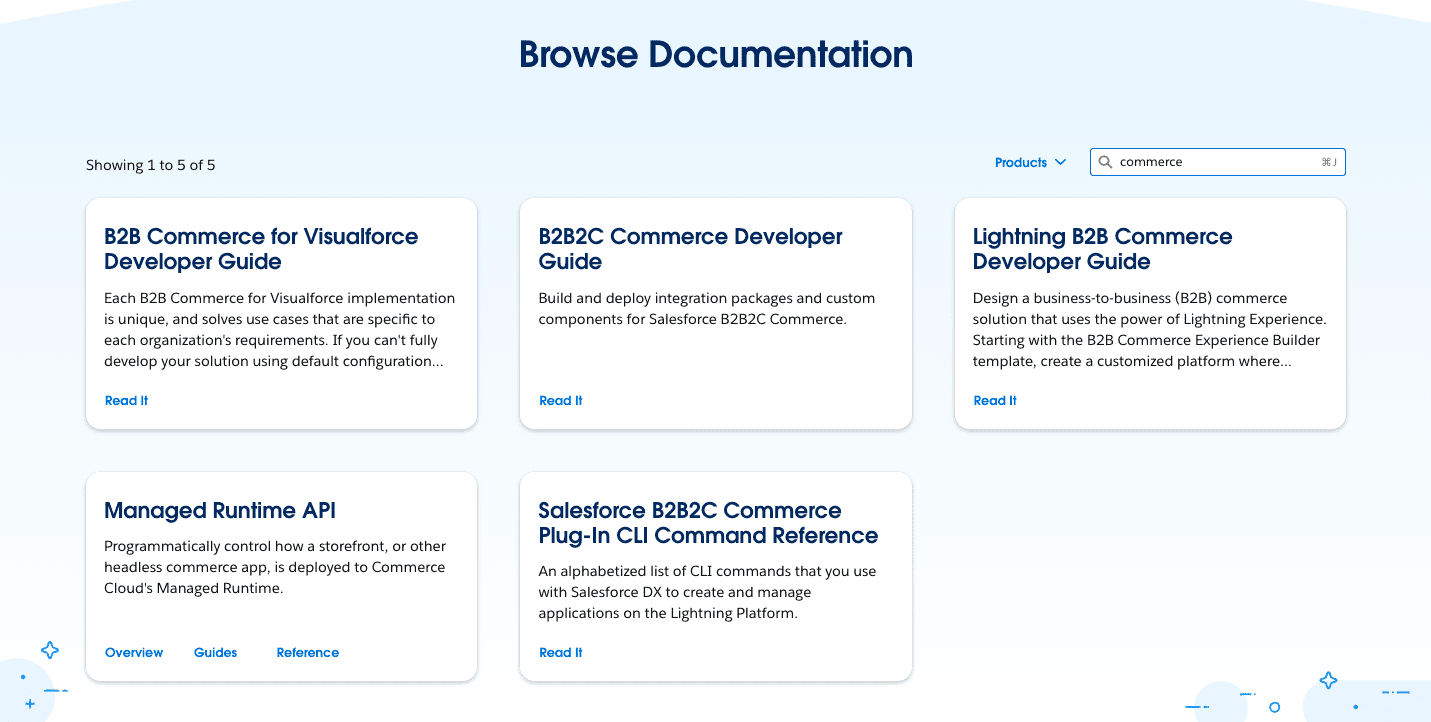This screenshot has height=722, width=1431.
Task: Select Overview link in Managed Runtime API card
Action: [134, 653]
